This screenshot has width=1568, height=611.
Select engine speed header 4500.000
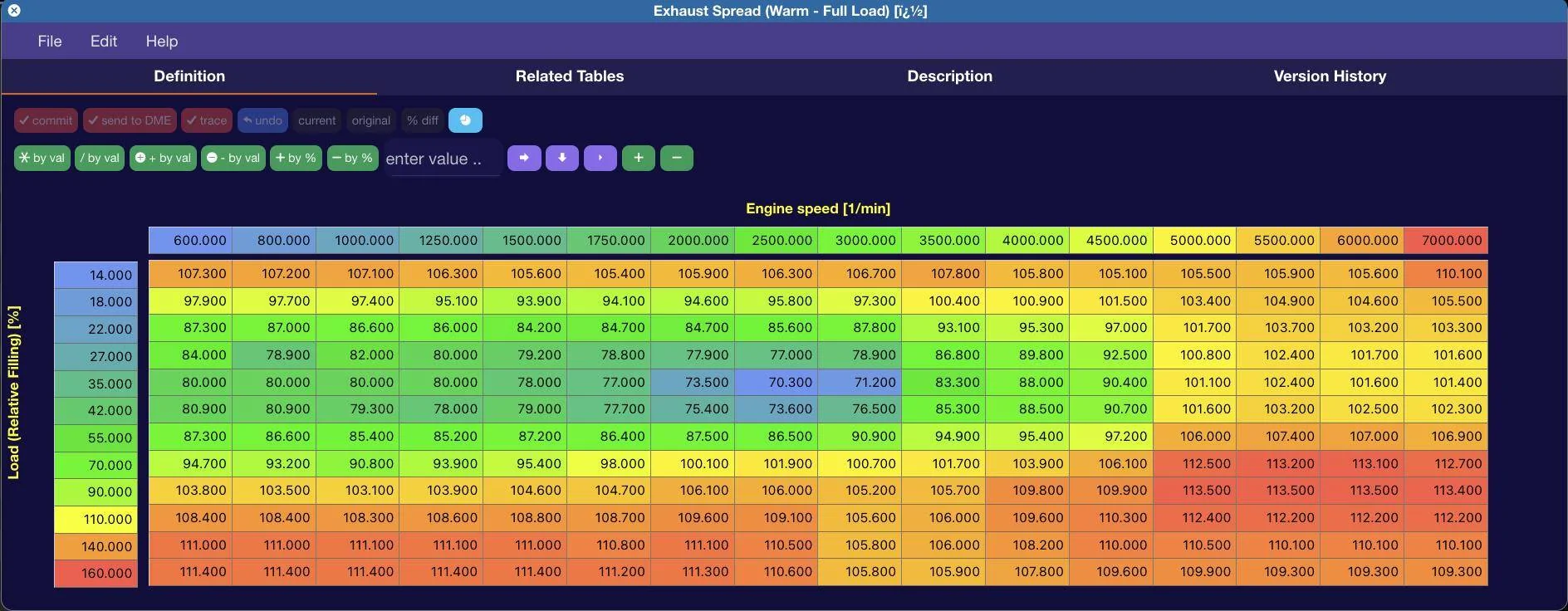(x=1111, y=240)
